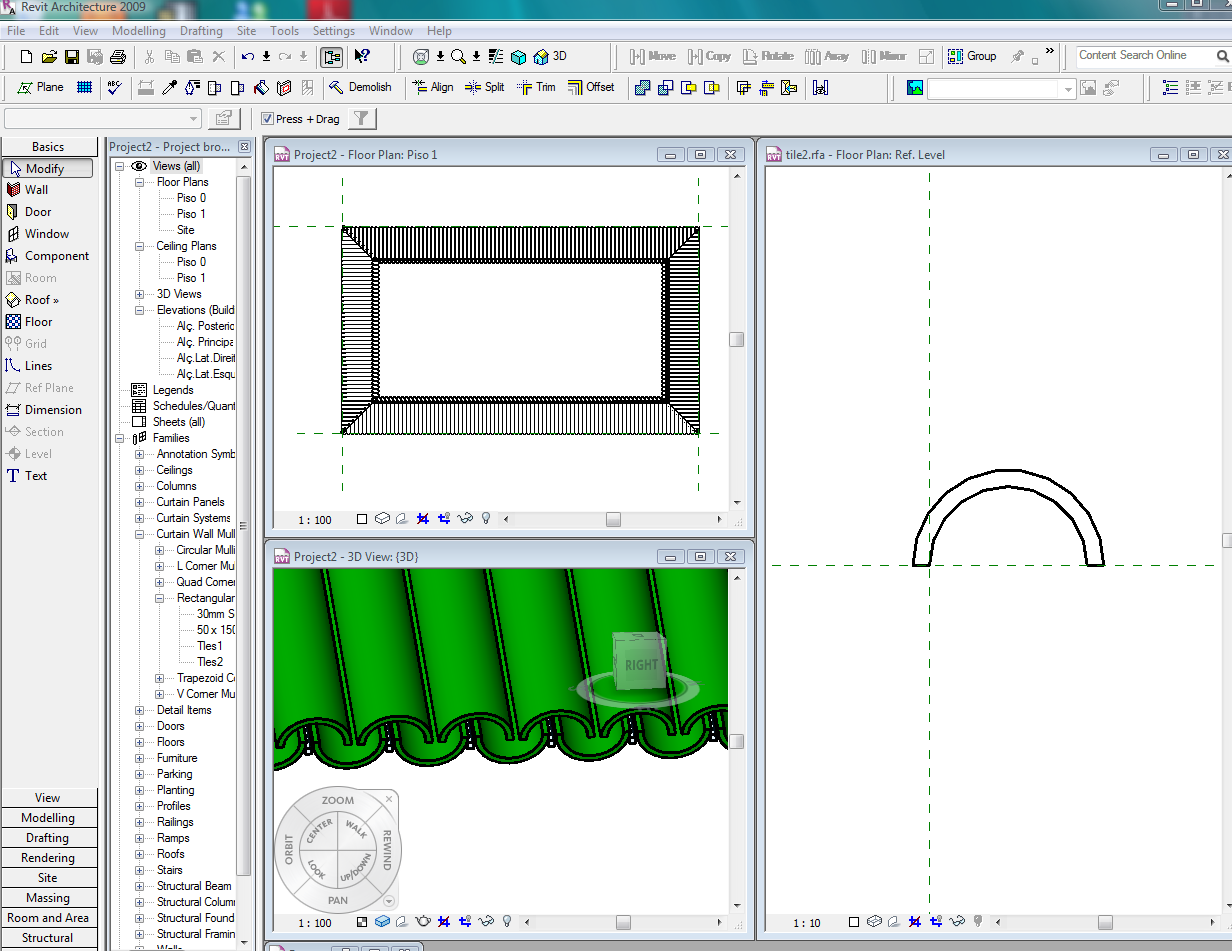This screenshot has height=951, width=1232.
Task: Switch to the Rendering design bar tab
Action: (48, 858)
